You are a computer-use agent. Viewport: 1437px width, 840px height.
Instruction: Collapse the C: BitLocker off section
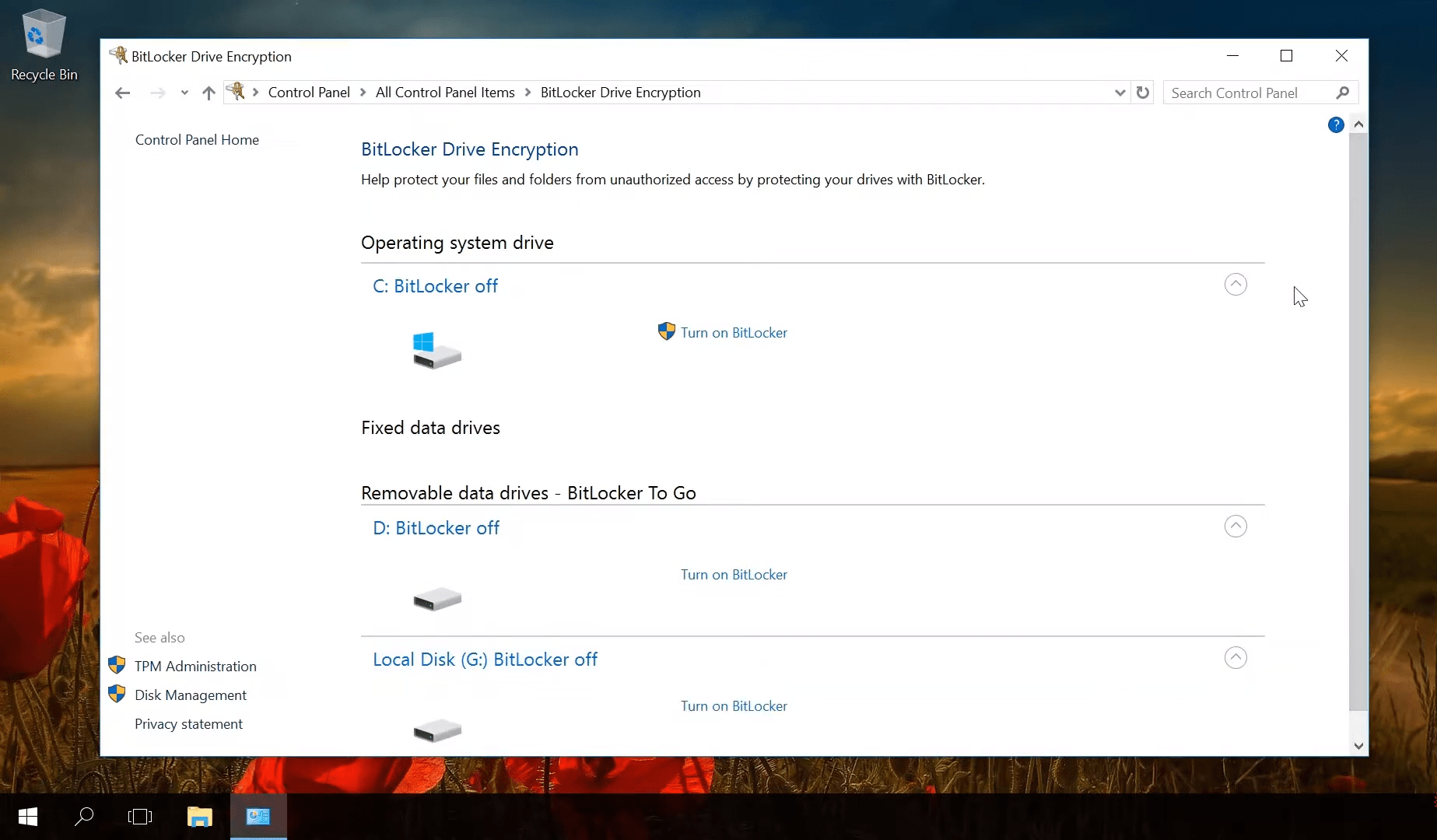pos(1235,285)
